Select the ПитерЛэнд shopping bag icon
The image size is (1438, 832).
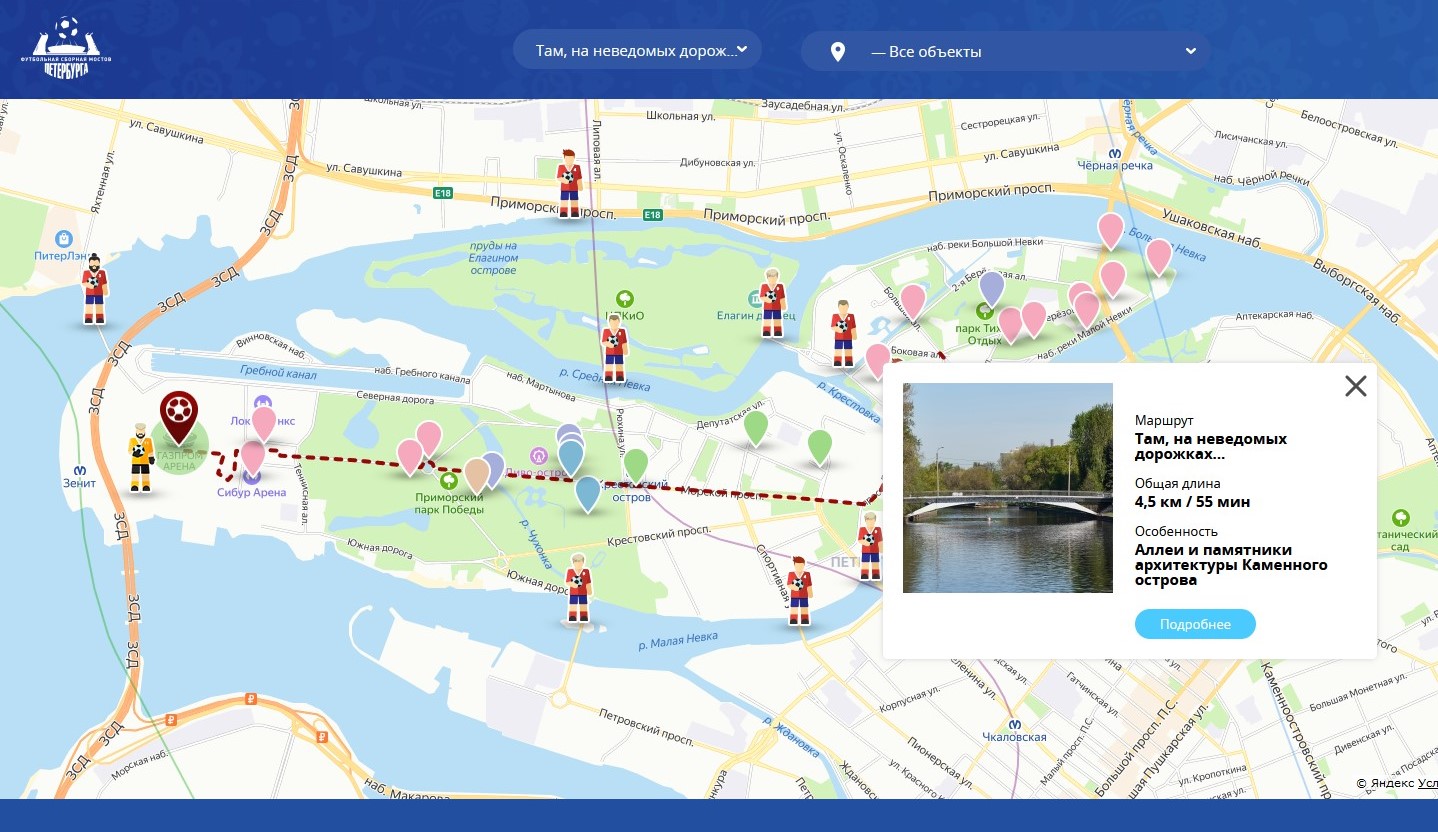64,239
